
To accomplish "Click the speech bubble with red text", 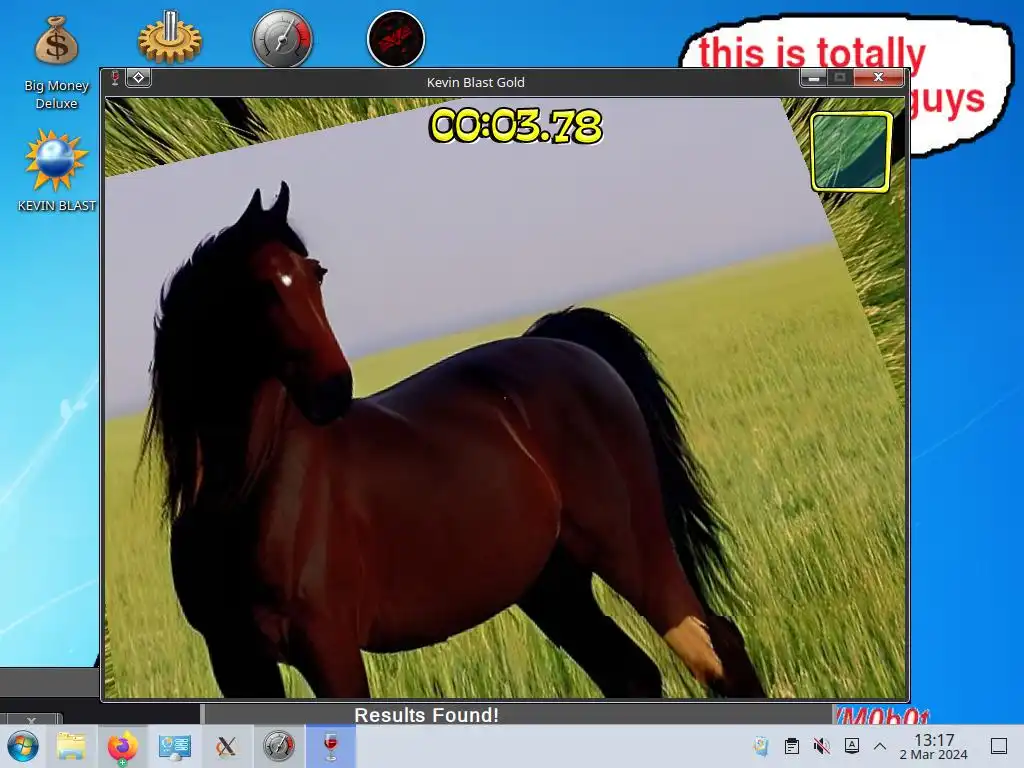I will [x=959, y=85].
